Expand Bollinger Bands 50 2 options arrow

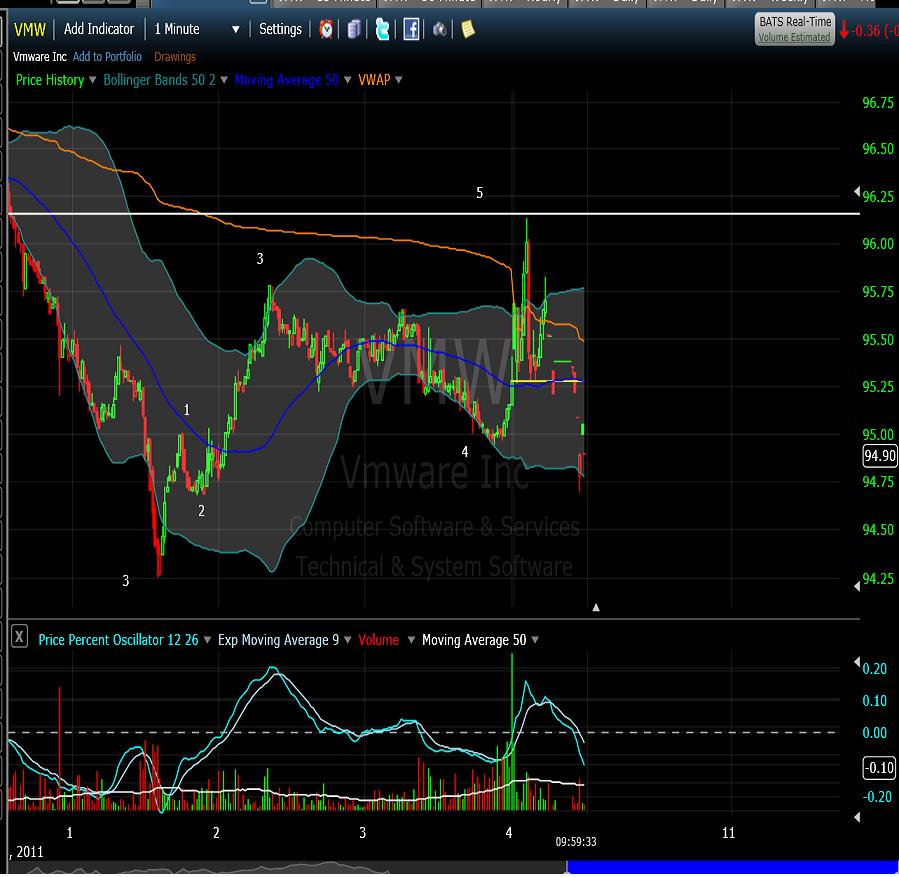click(223, 80)
